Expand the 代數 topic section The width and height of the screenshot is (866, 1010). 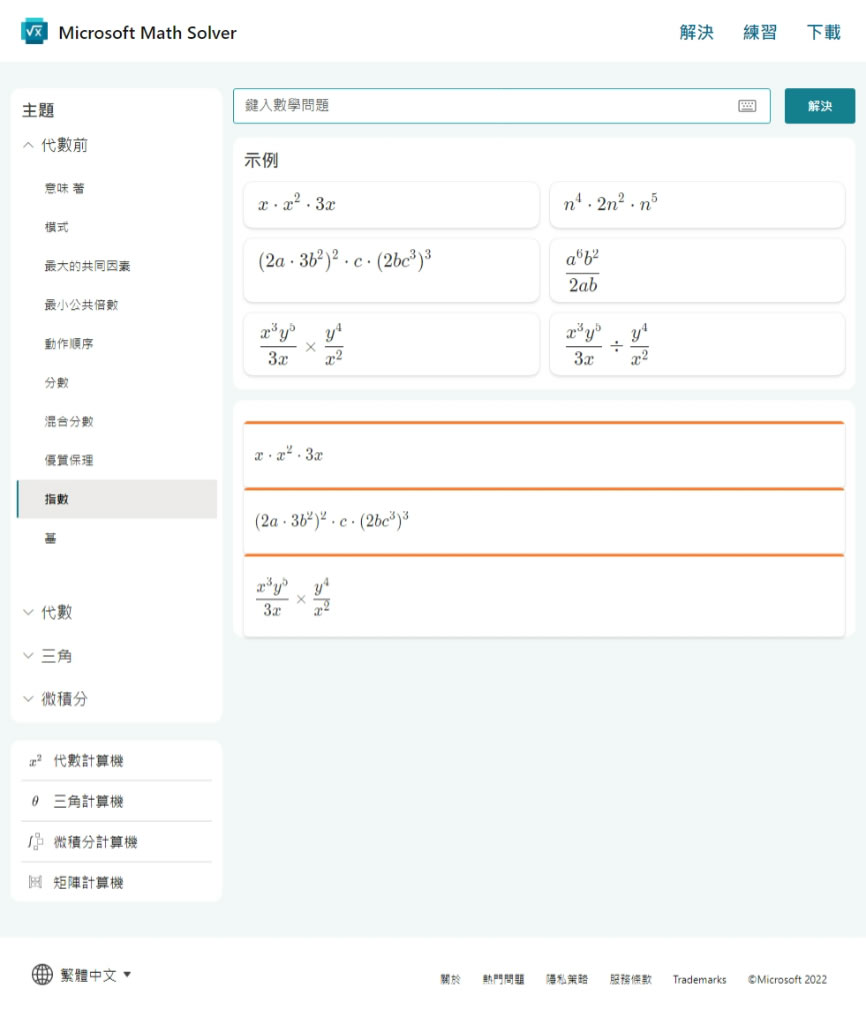click(56, 612)
